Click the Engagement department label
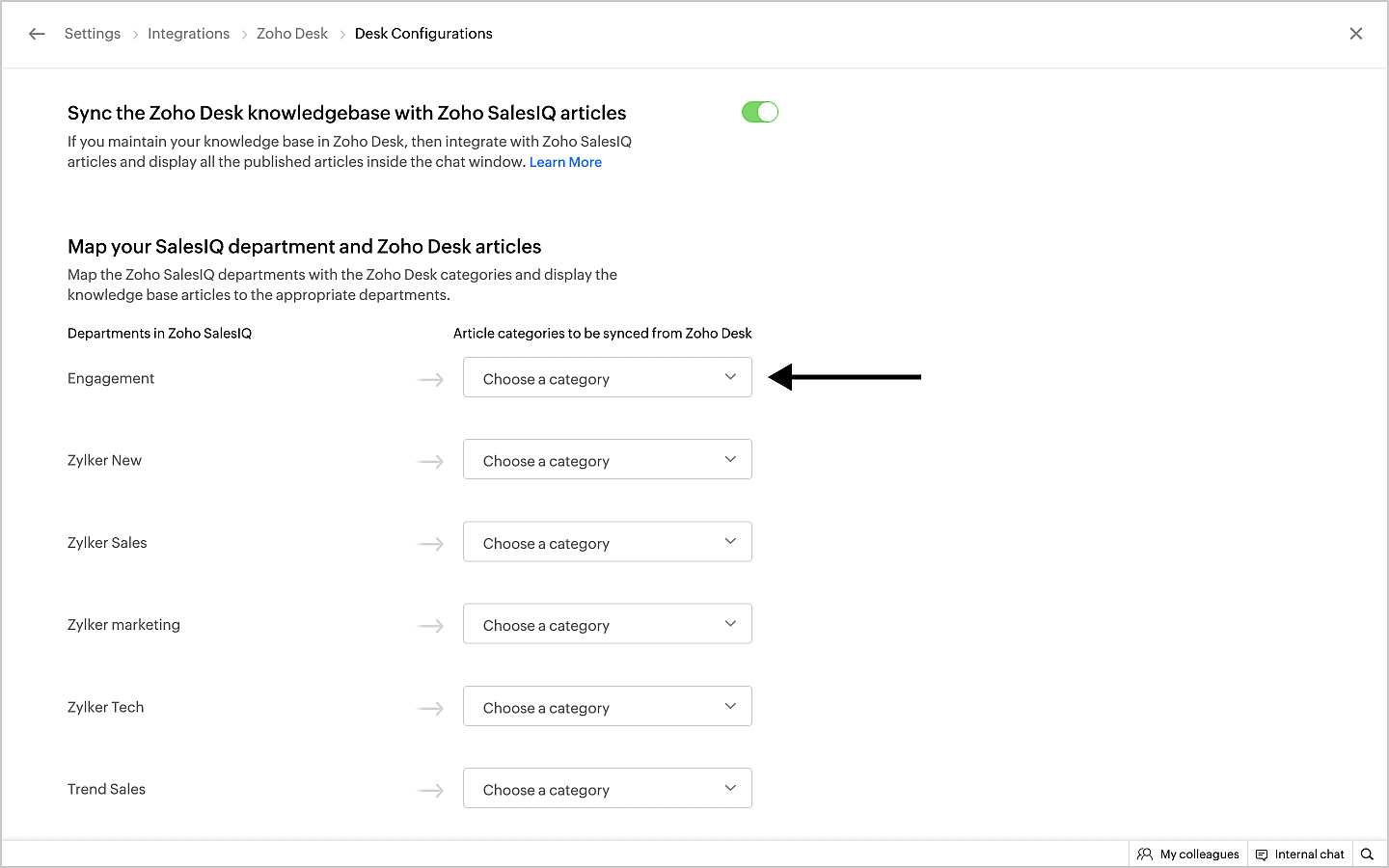The height and width of the screenshot is (868, 1389). (x=111, y=378)
